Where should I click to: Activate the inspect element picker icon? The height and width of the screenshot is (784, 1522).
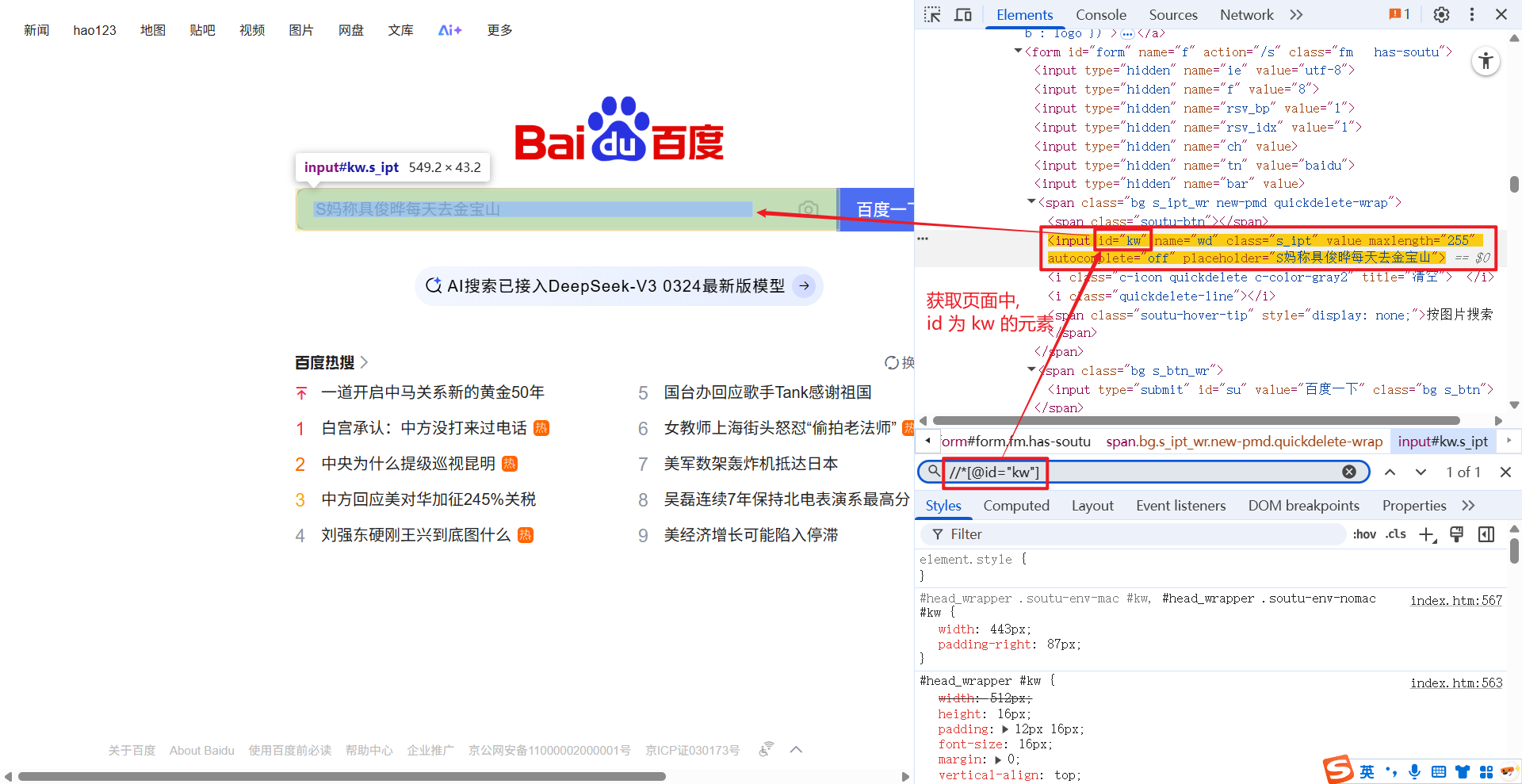tap(932, 14)
